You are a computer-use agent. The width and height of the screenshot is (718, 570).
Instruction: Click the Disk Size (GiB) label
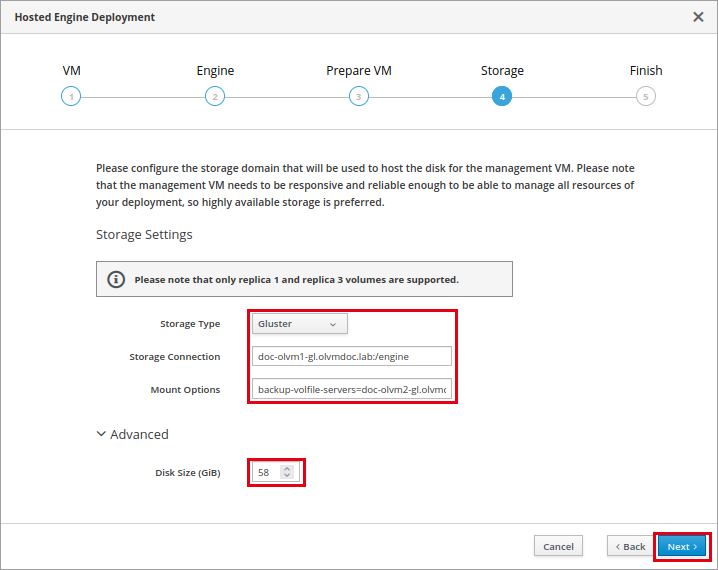point(188,472)
